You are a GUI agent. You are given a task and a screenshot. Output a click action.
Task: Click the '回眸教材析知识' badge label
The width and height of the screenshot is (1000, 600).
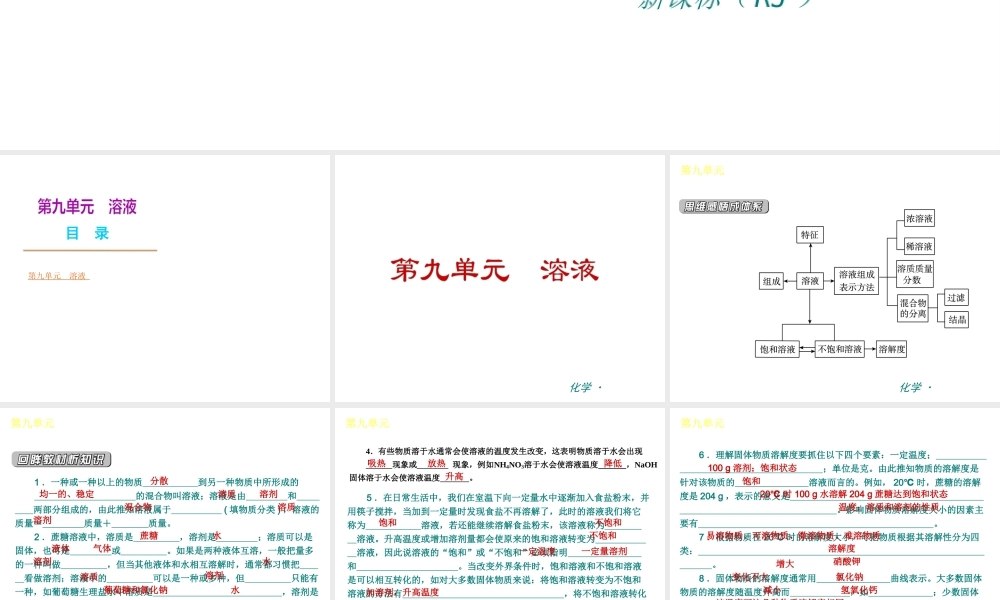pos(61,459)
